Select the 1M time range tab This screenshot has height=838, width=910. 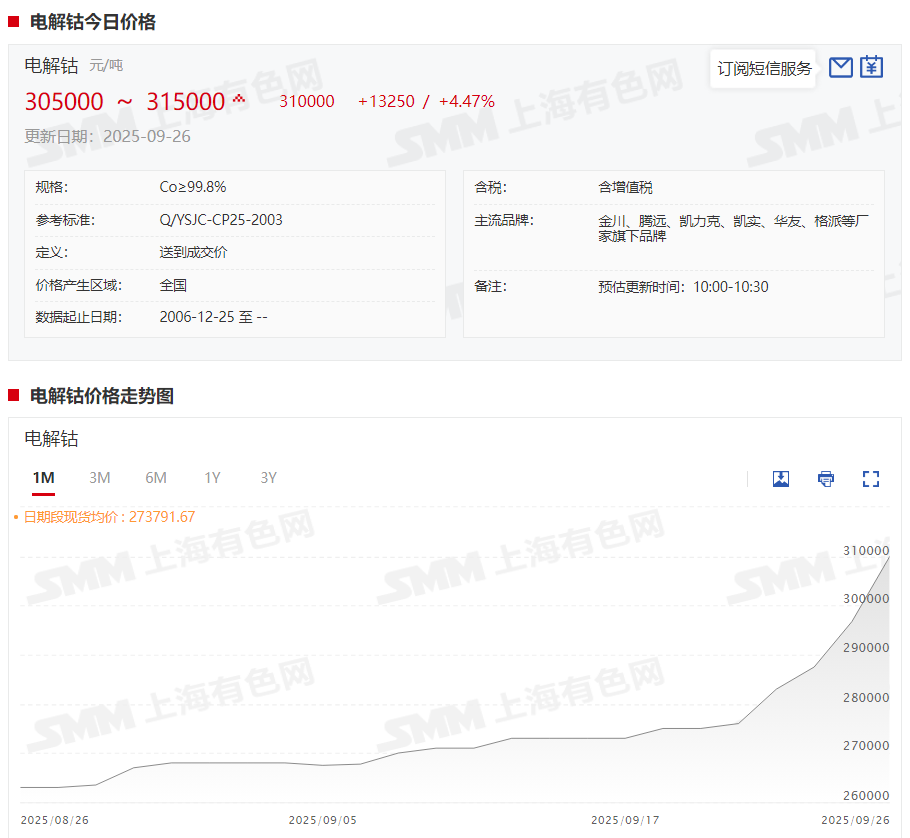pyautogui.click(x=43, y=478)
